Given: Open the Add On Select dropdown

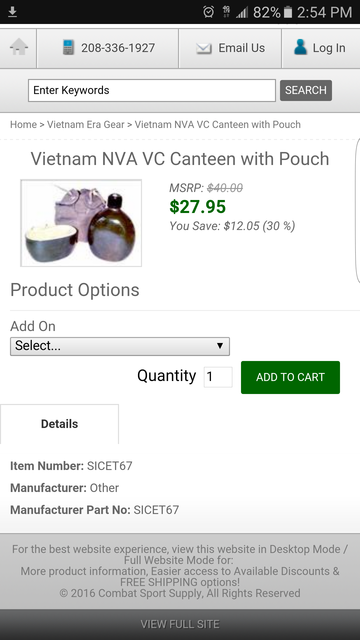Looking at the screenshot, I should 120,346.
